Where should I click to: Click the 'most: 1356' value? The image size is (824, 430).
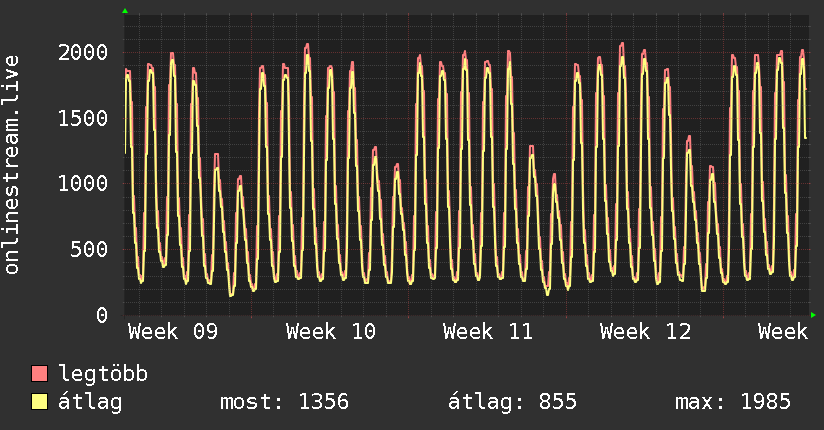[x=284, y=402]
